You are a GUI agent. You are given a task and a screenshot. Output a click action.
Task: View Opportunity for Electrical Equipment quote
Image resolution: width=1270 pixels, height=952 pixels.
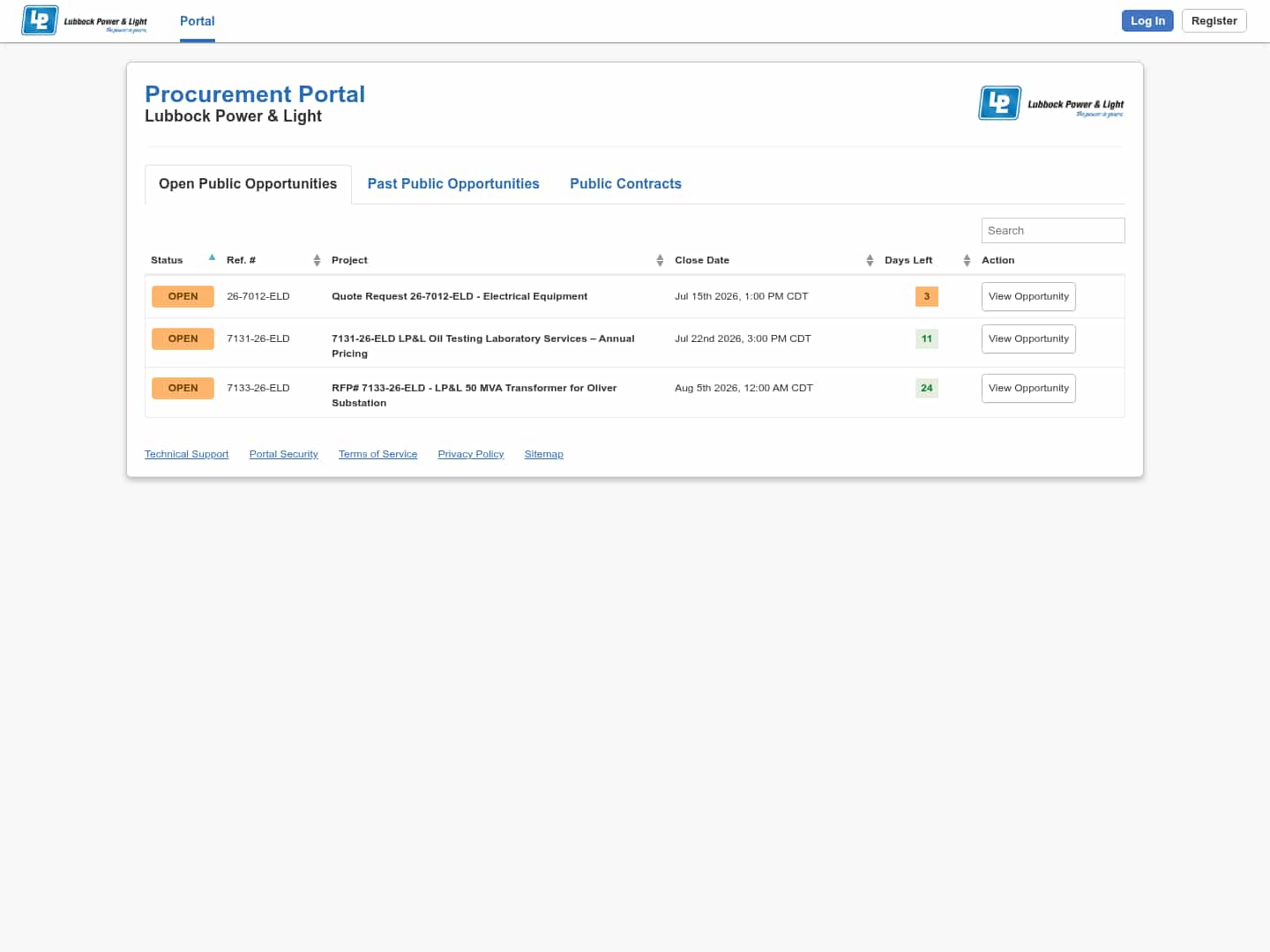[1028, 296]
